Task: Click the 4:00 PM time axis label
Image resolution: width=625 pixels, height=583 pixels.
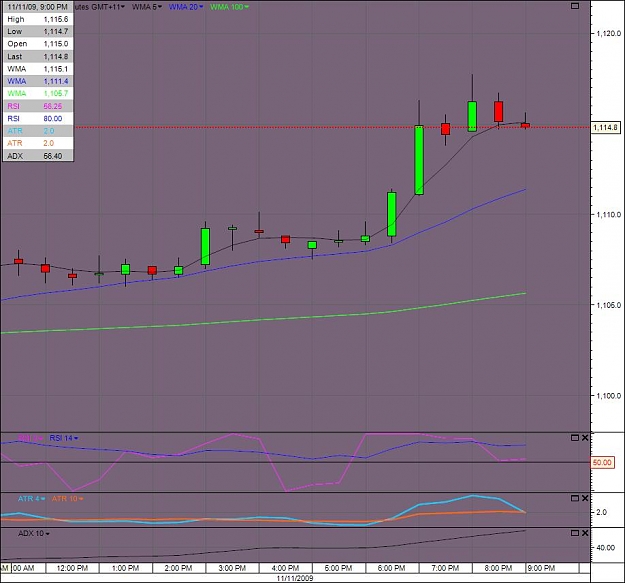Action: [x=285, y=568]
